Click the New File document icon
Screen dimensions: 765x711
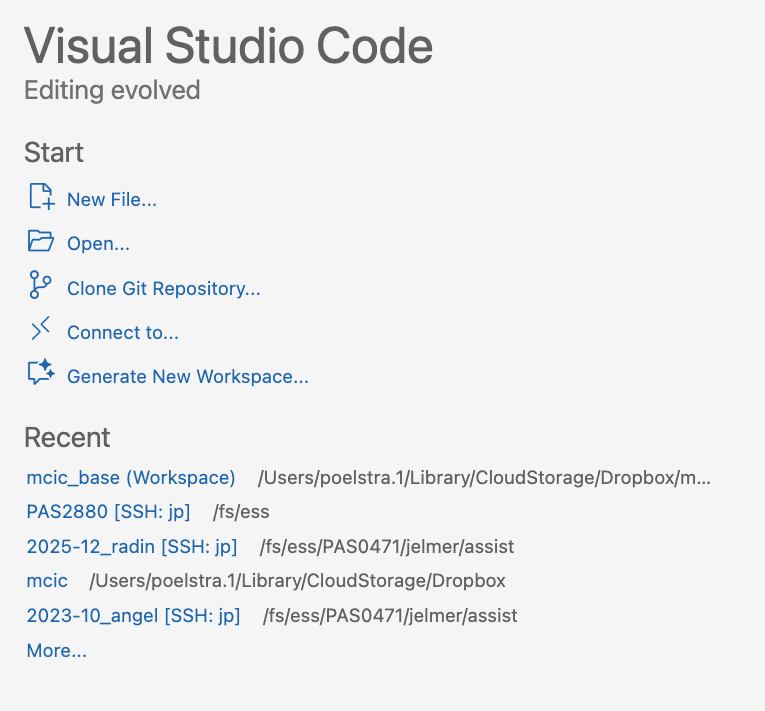pos(41,196)
